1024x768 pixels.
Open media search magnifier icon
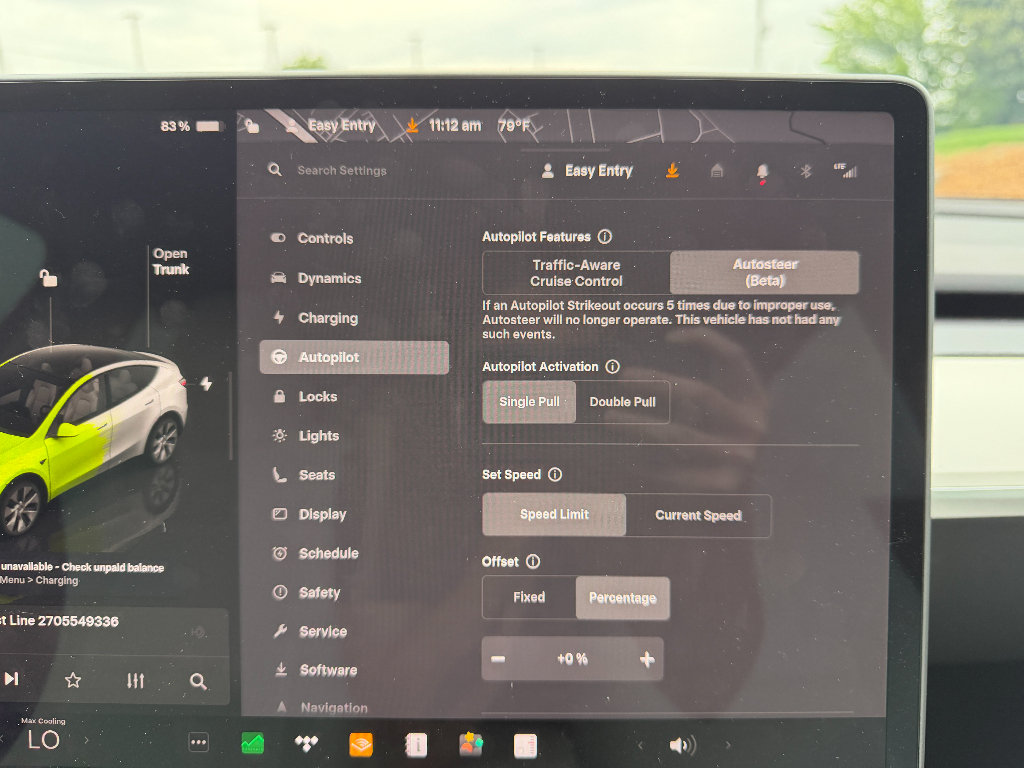point(198,682)
